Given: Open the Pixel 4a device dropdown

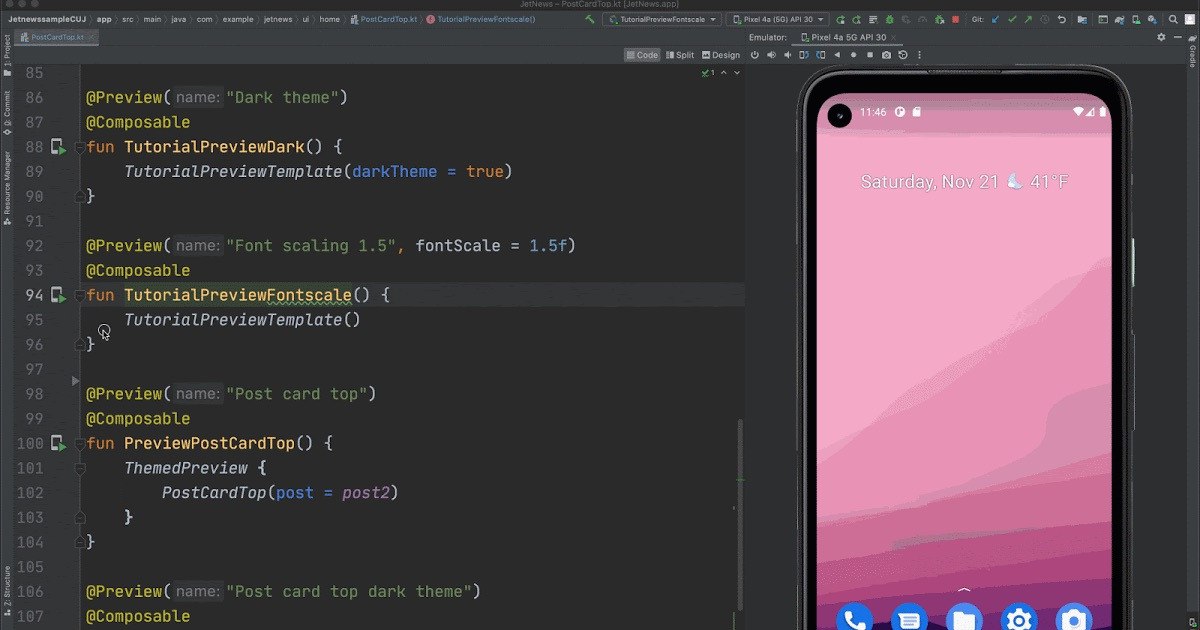Looking at the screenshot, I should [x=778, y=19].
